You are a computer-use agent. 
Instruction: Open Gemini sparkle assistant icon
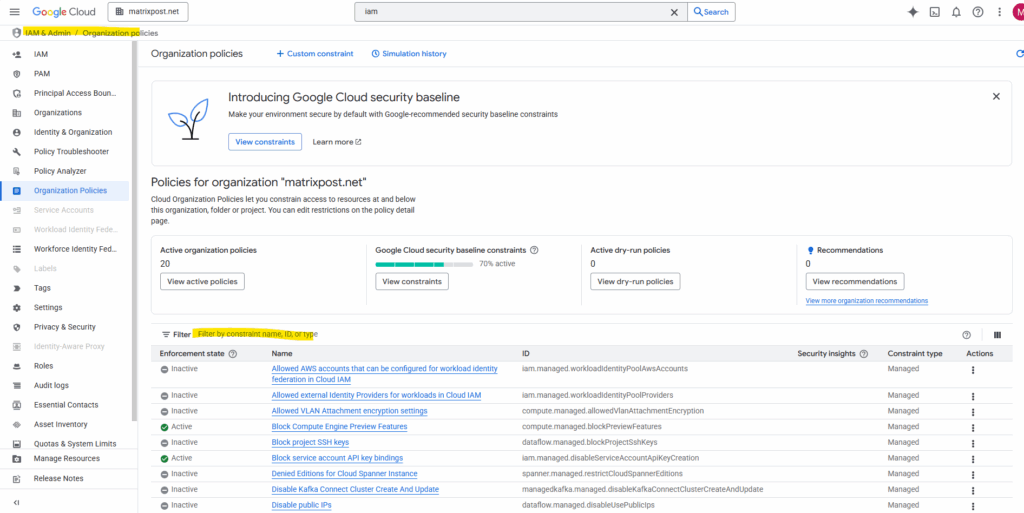pyautogui.click(x=912, y=12)
